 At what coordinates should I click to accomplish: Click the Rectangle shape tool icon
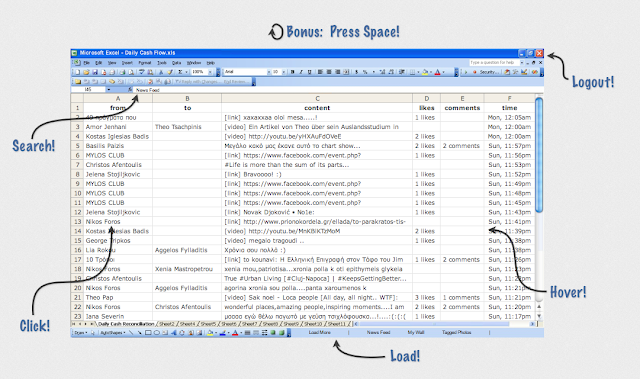(148, 332)
